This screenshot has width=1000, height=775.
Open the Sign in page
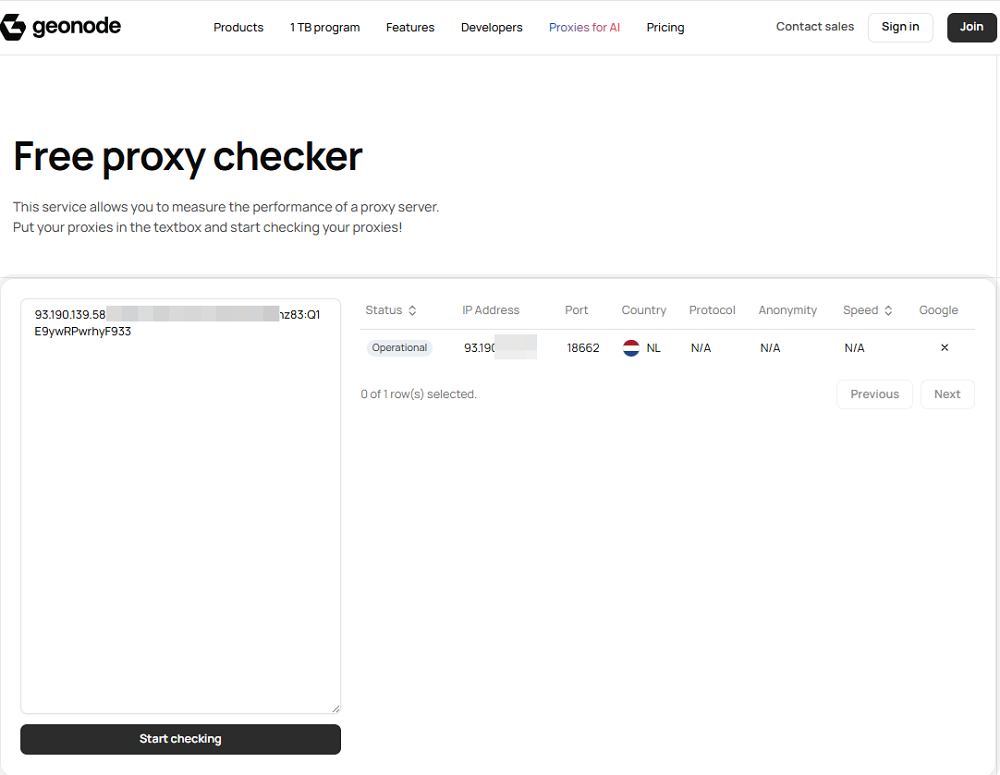click(x=899, y=27)
